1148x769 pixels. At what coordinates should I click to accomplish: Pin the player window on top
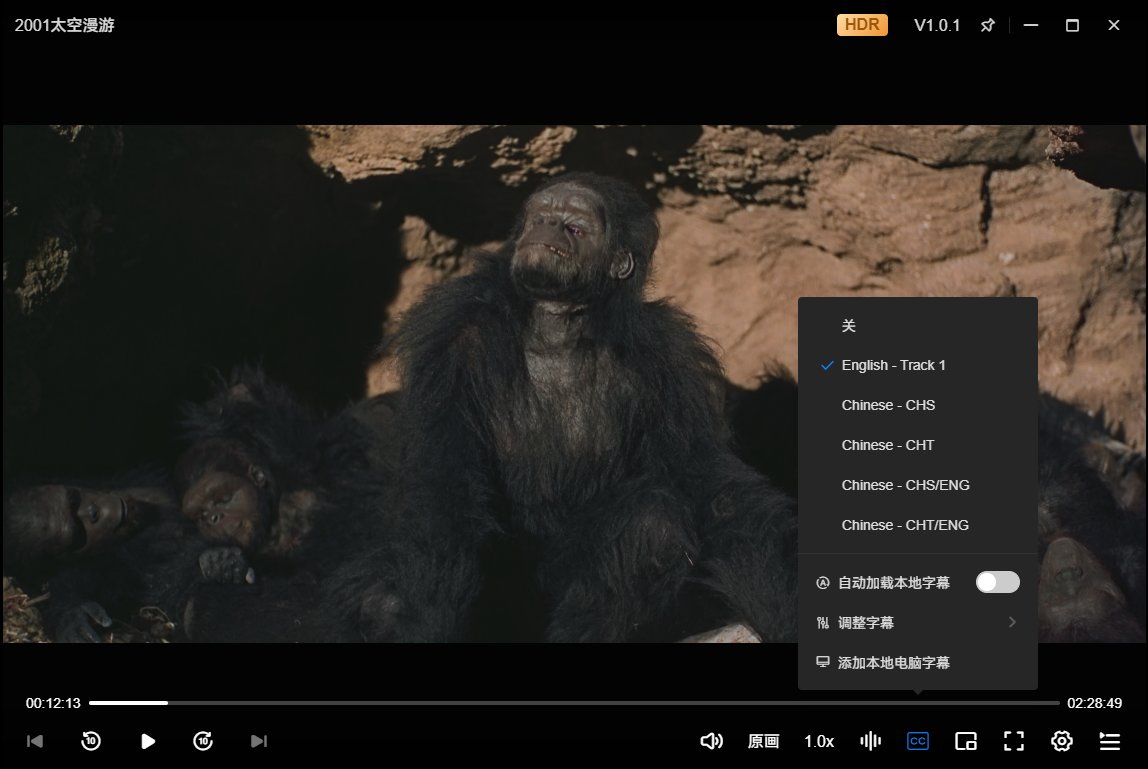pyautogui.click(x=988, y=25)
